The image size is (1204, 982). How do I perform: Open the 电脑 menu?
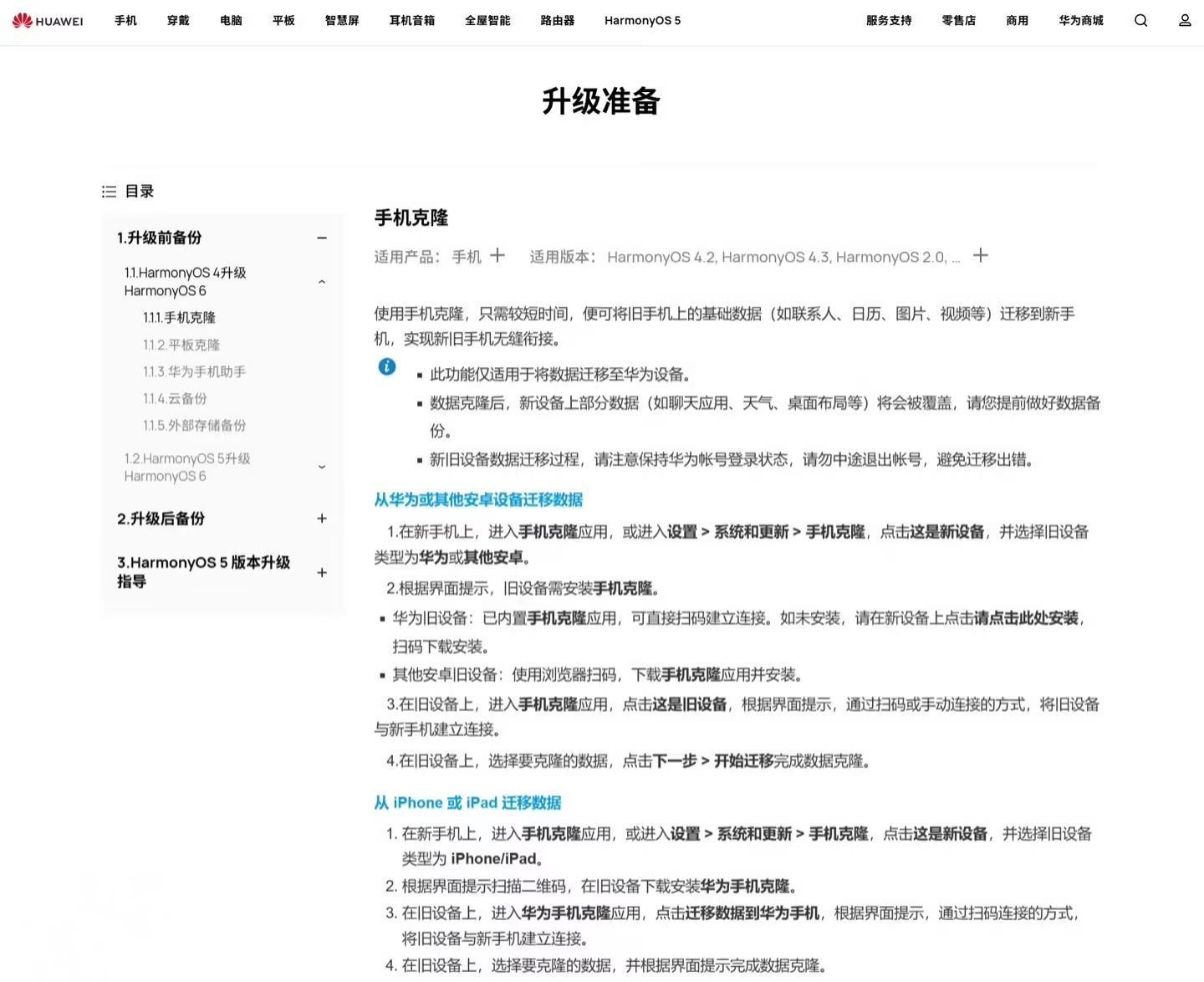click(231, 21)
